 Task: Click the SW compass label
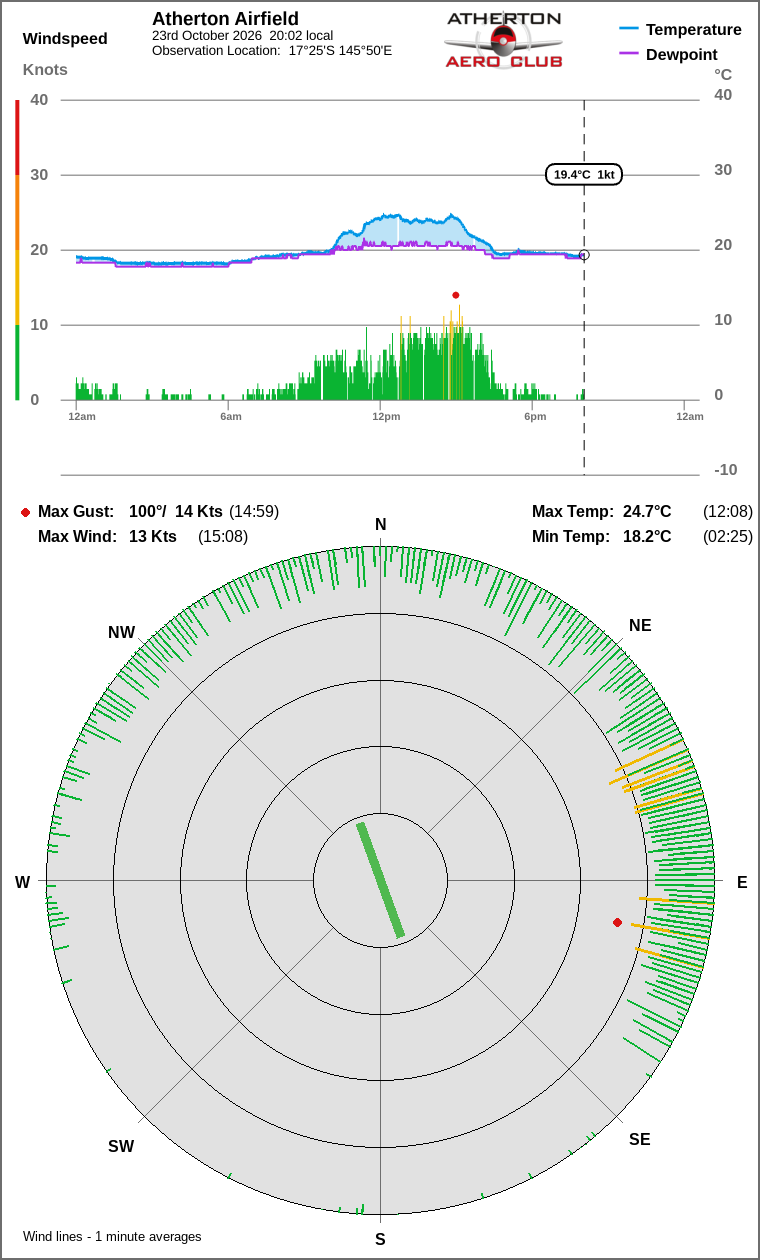[121, 1147]
